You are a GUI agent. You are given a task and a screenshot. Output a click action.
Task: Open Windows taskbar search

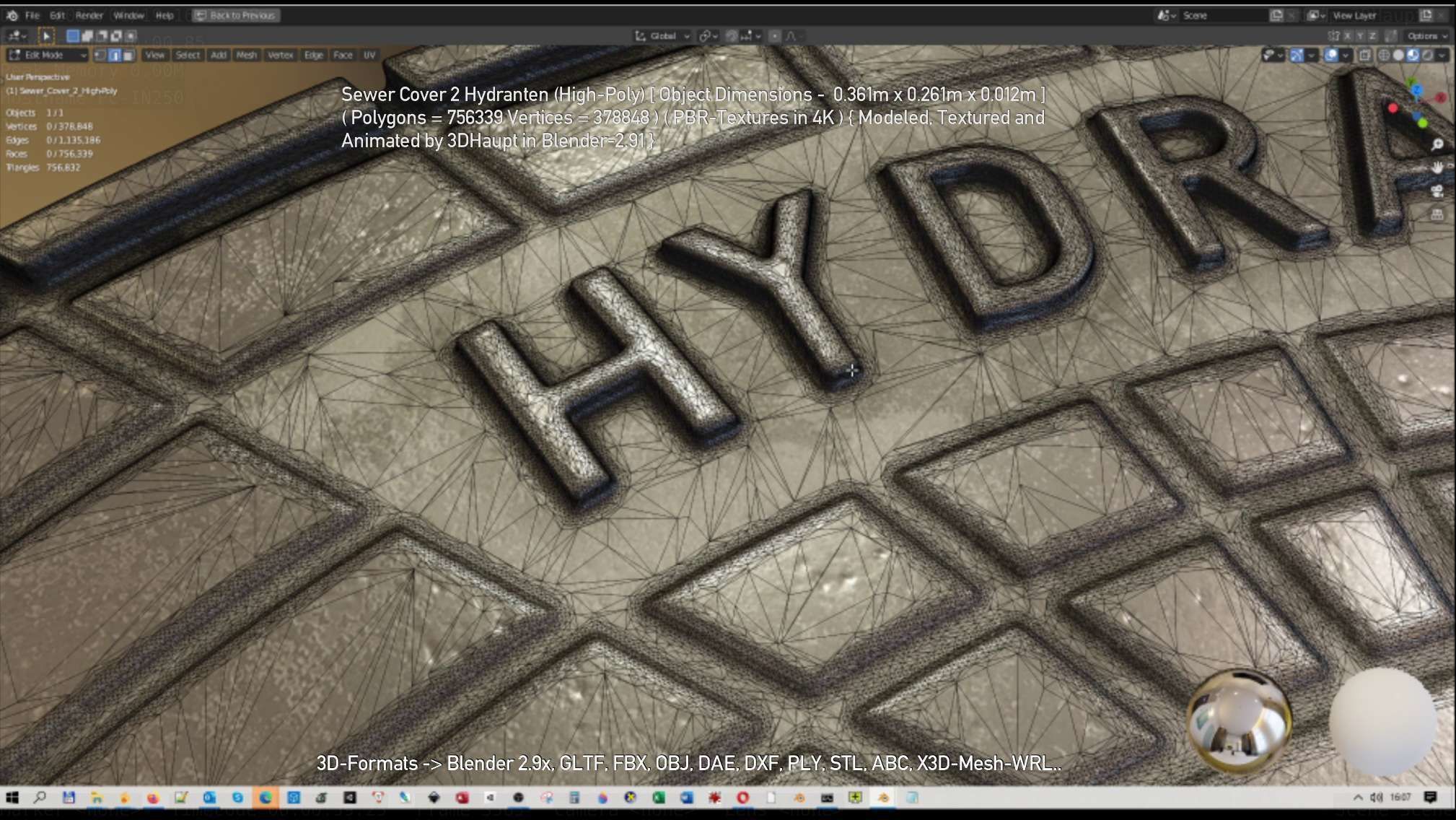40,798
